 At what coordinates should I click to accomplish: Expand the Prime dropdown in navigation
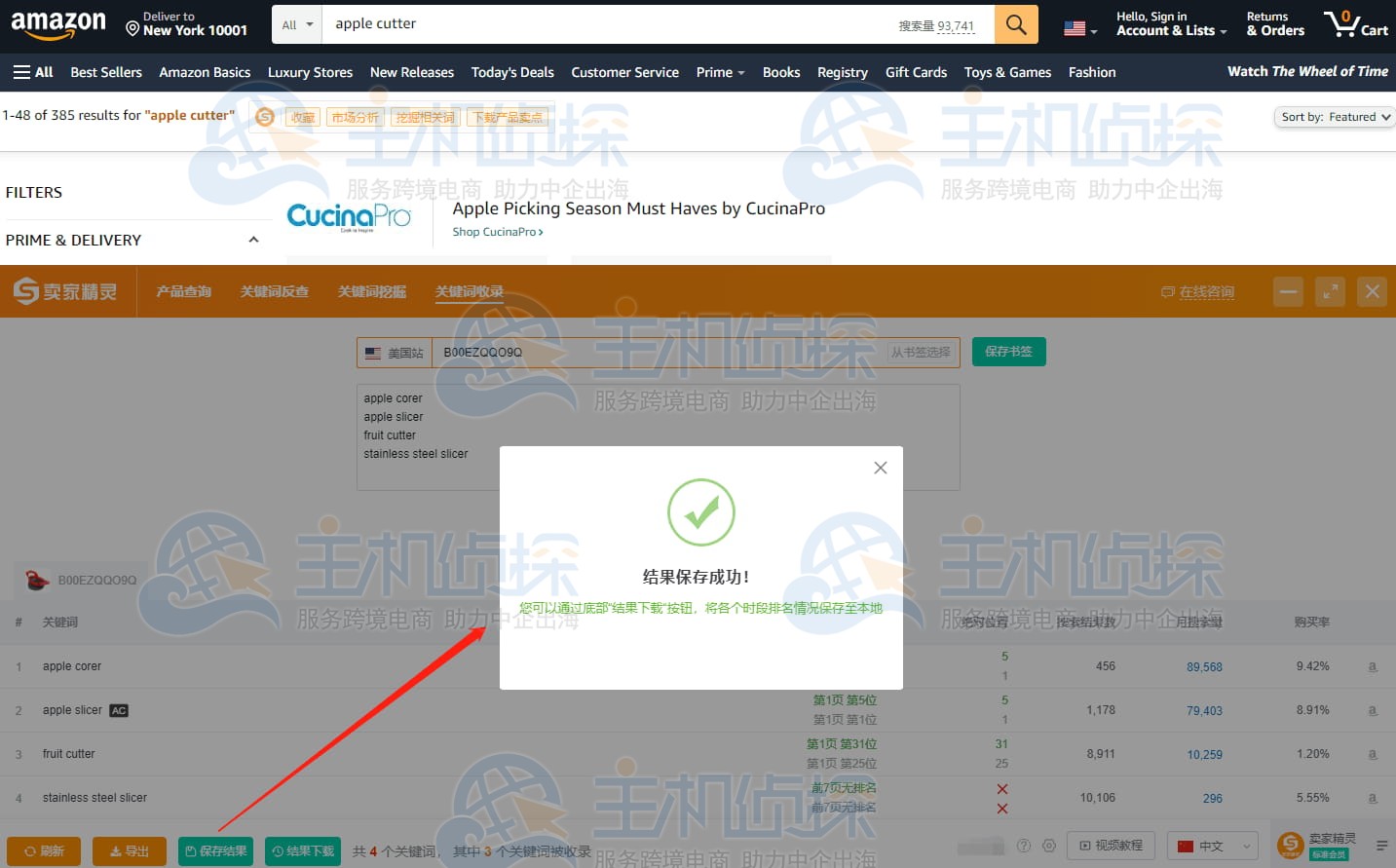[720, 72]
